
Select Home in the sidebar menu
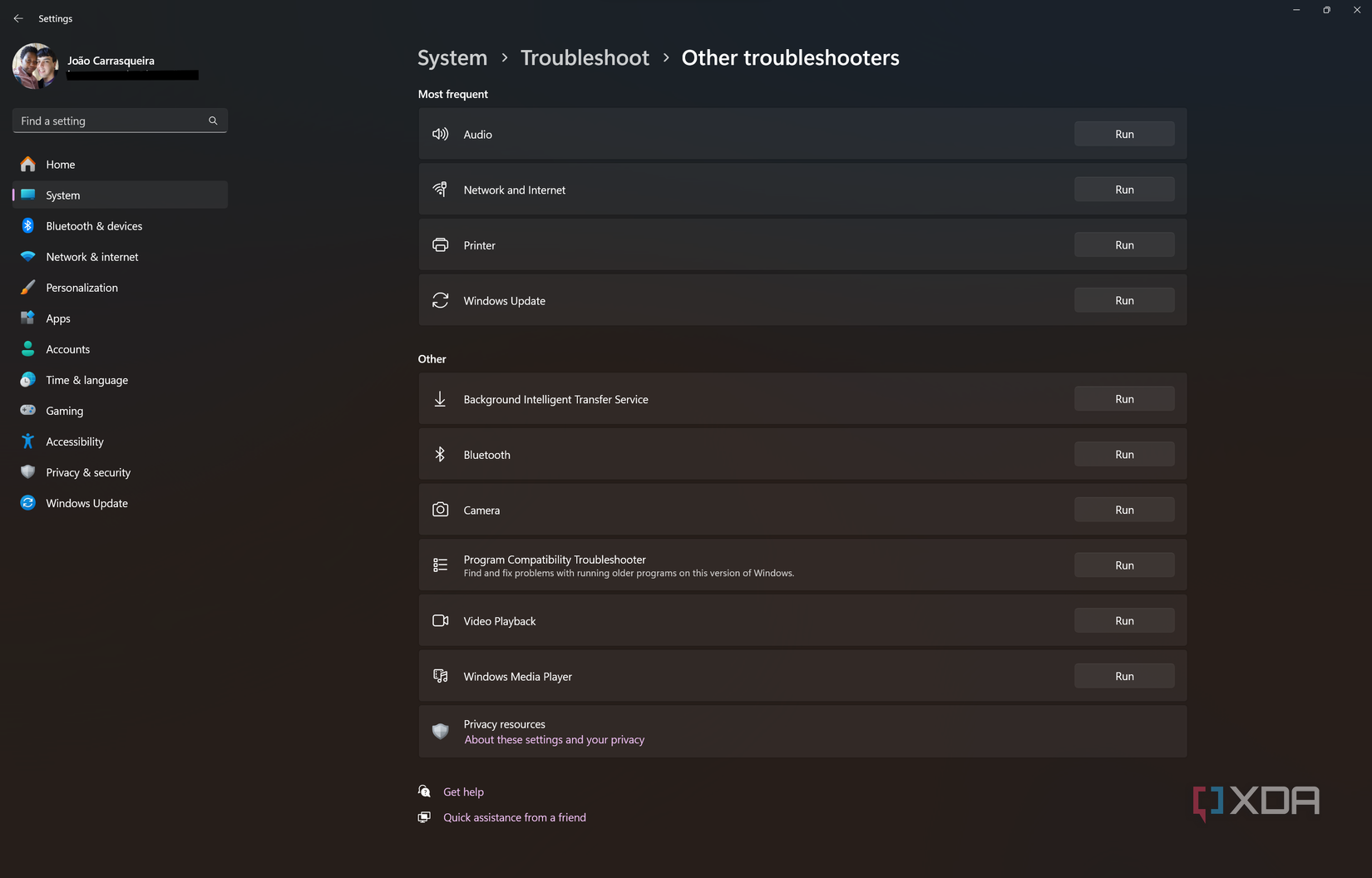point(120,165)
